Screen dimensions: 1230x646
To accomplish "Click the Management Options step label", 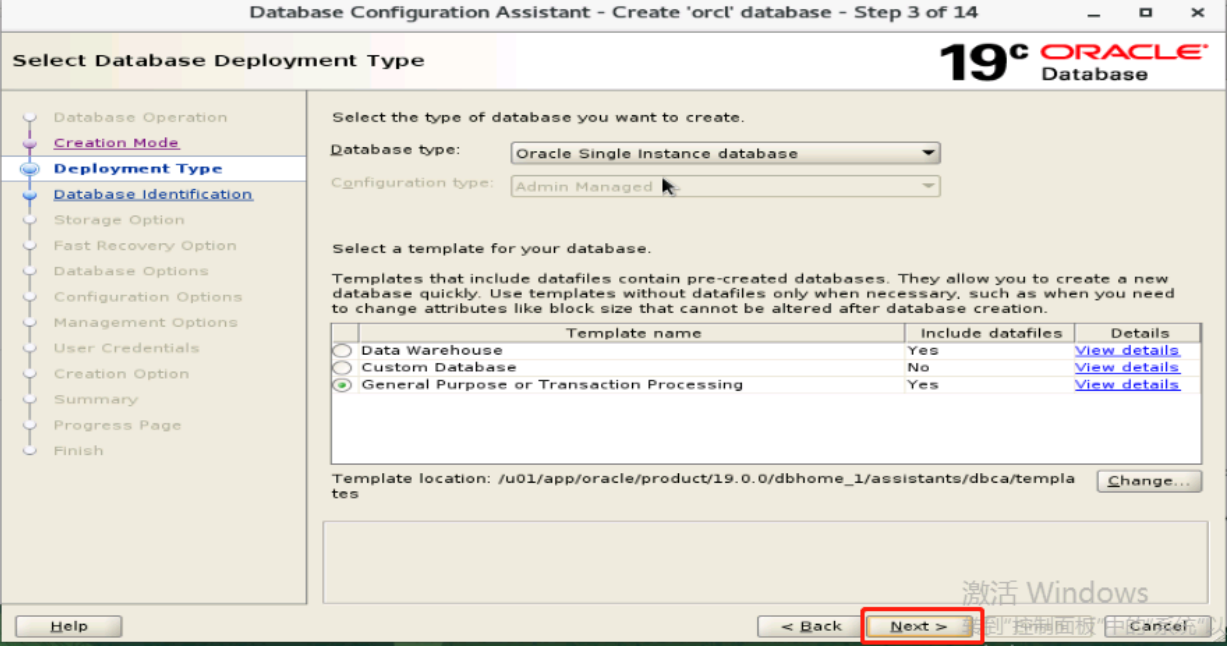I will [146, 323].
